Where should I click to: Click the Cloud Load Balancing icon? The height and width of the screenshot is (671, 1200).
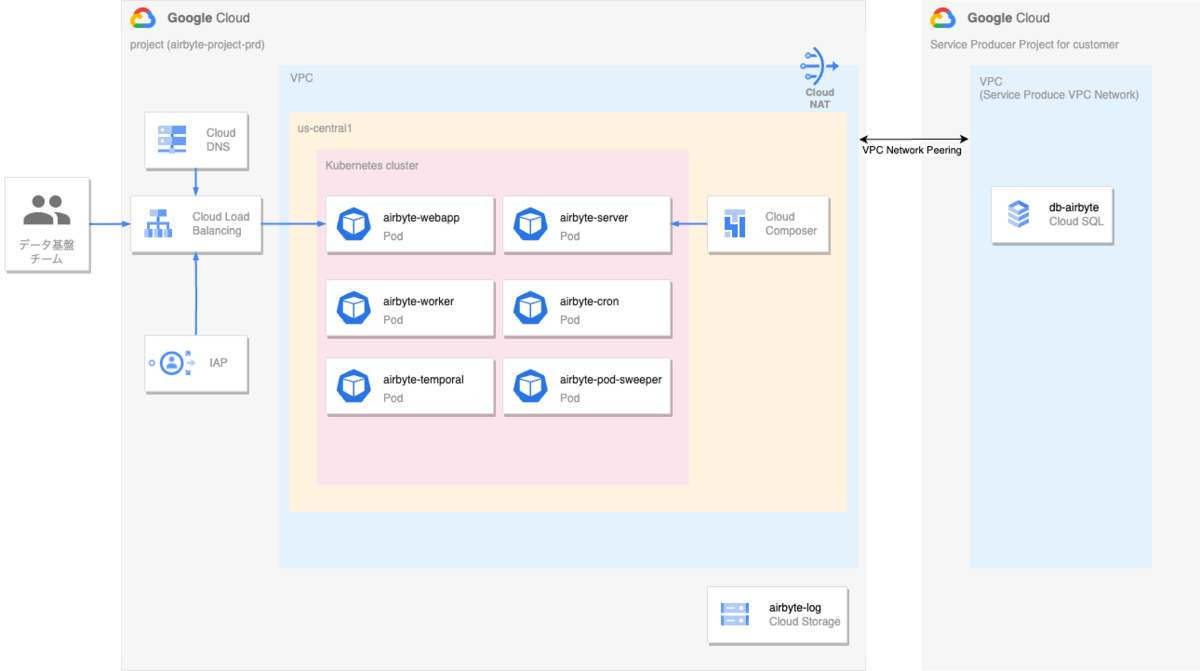(x=159, y=224)
